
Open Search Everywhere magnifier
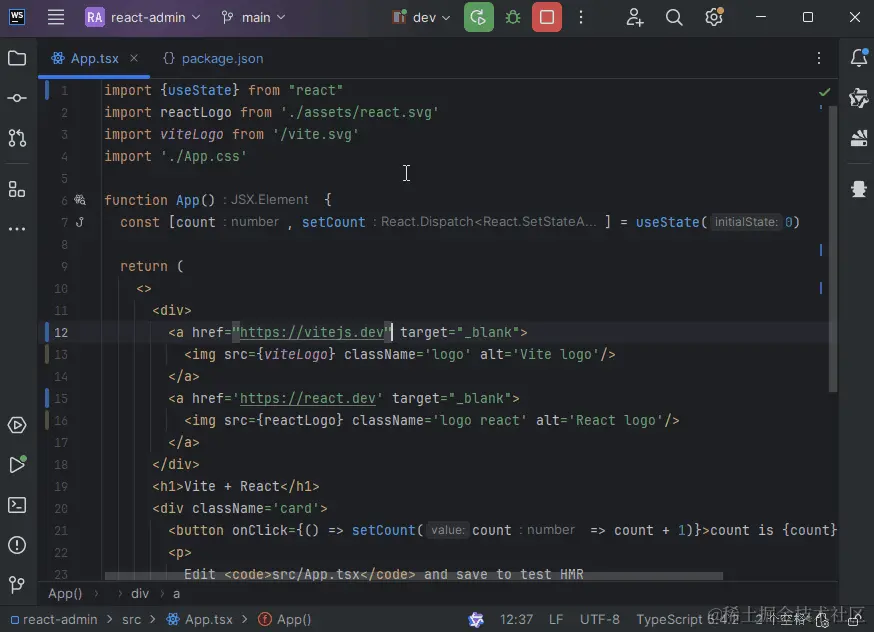(674, 17)
